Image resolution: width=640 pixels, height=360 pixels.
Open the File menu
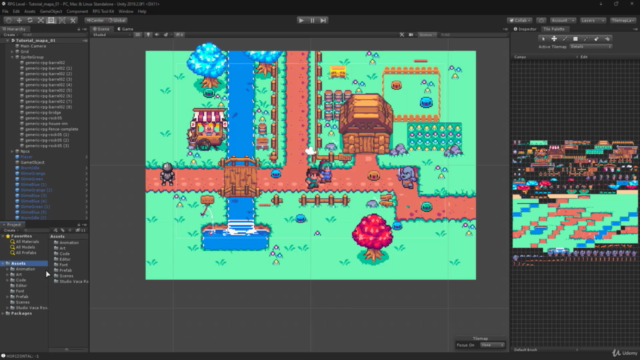tap(5, 11)
